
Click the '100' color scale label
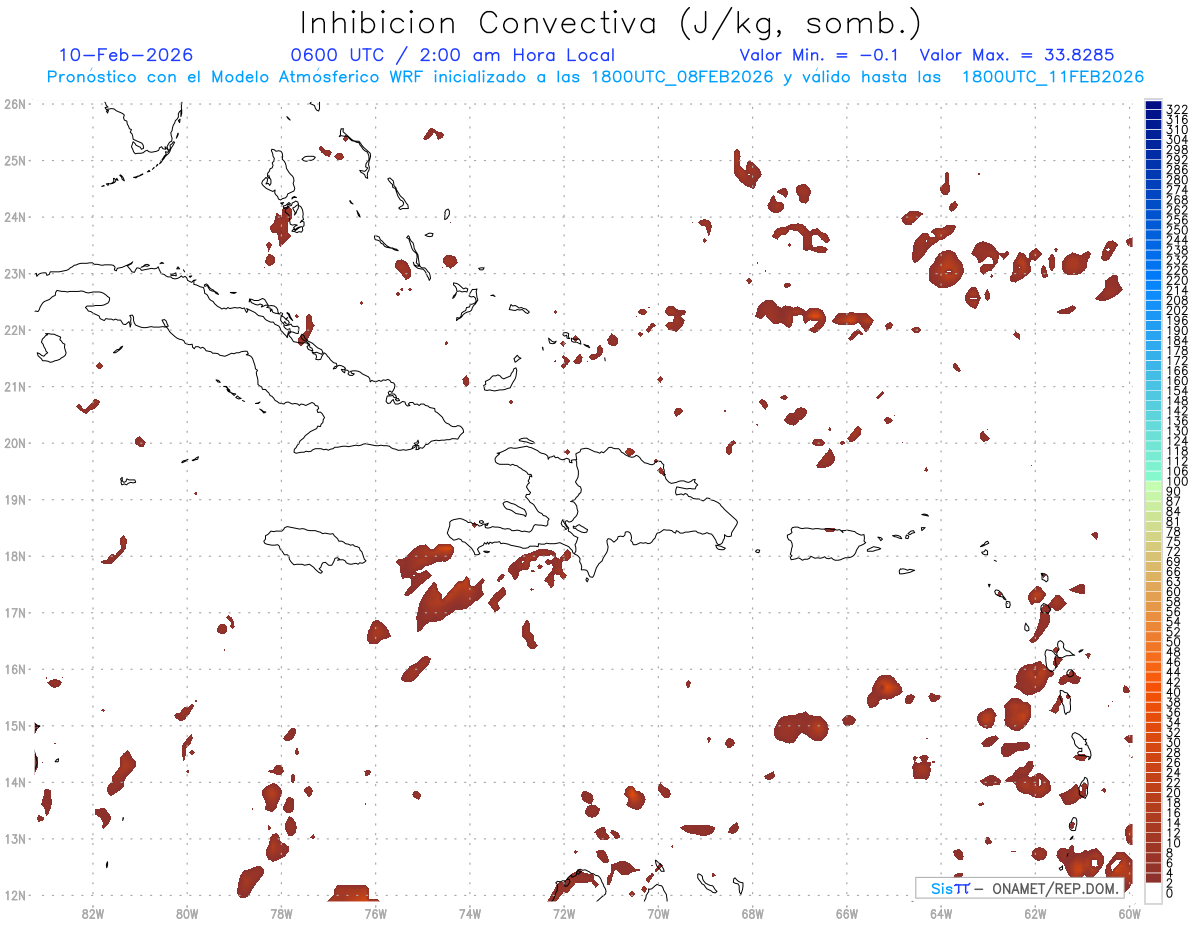click(1177, 481)
